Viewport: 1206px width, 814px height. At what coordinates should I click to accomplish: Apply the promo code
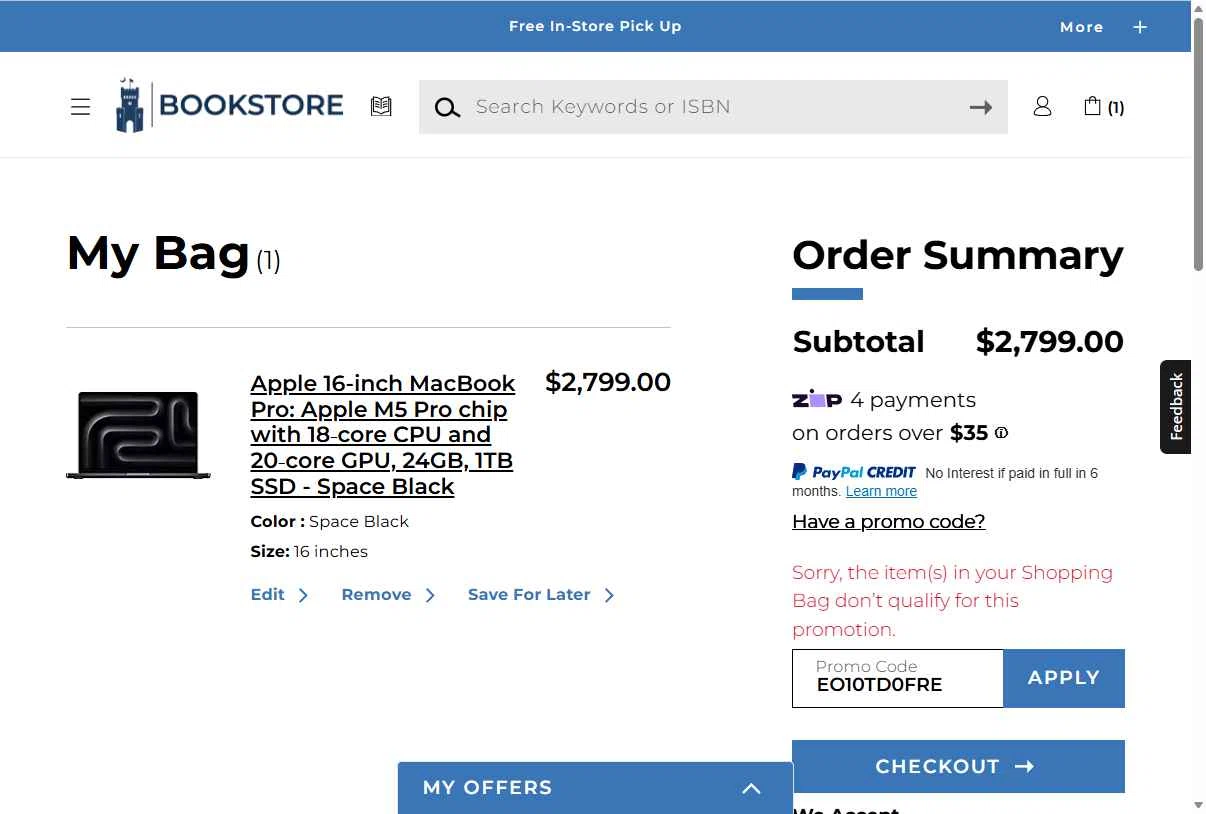coord(1064,678)
